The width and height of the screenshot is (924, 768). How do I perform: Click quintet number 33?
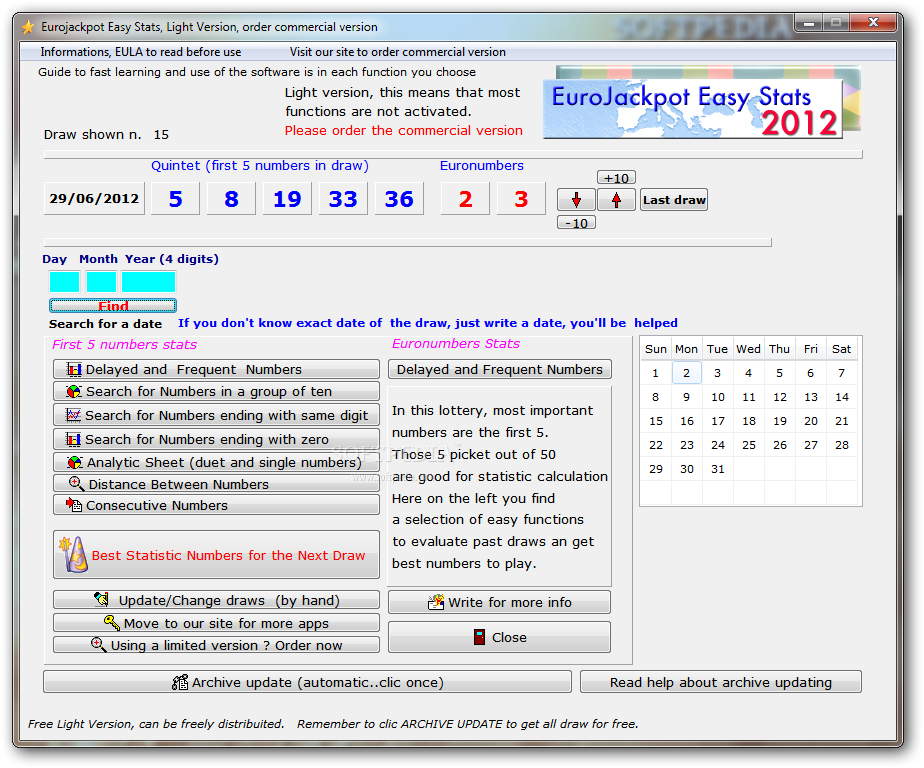click(343, 199)
